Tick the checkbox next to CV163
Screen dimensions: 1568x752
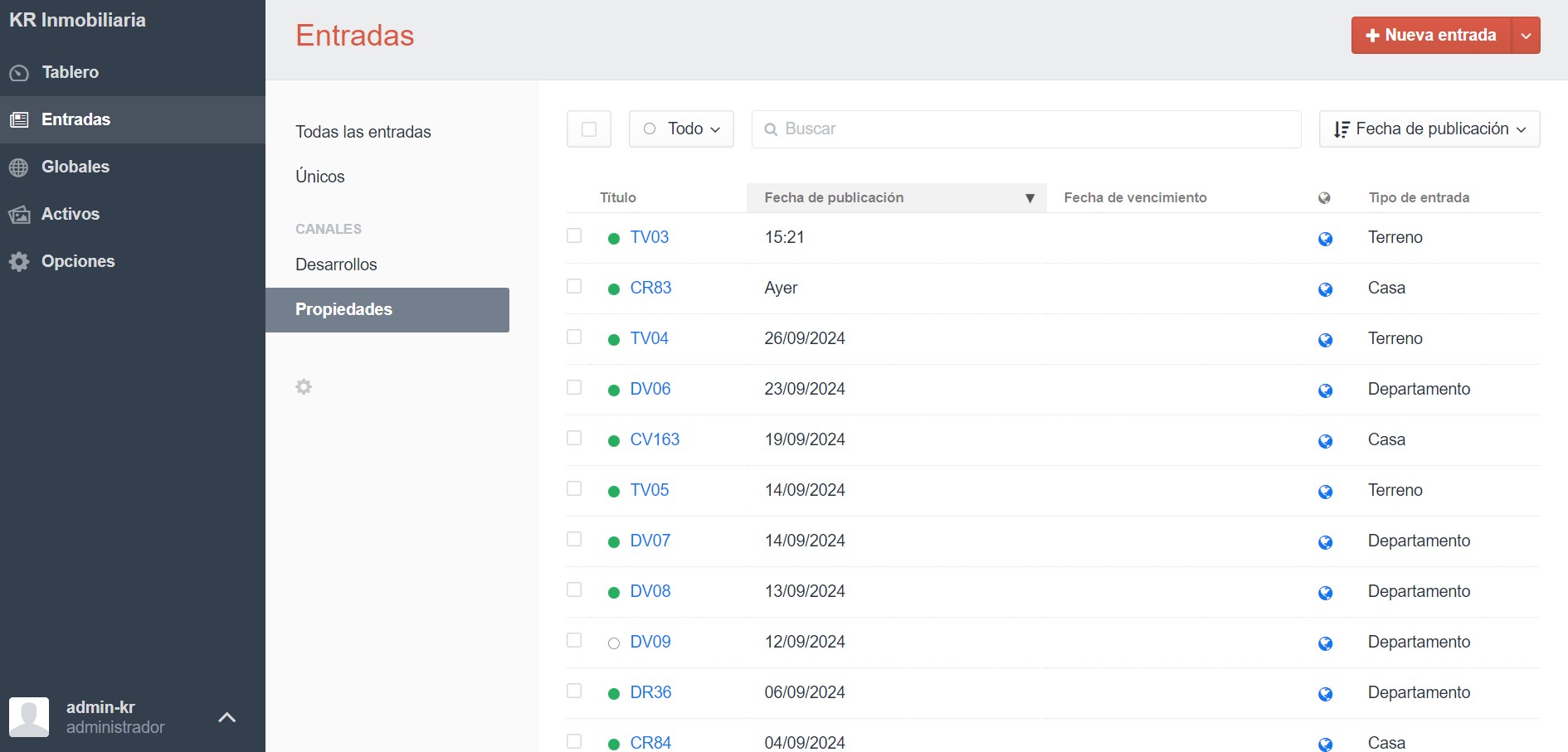pyautogui.click(x=574, y=439)
